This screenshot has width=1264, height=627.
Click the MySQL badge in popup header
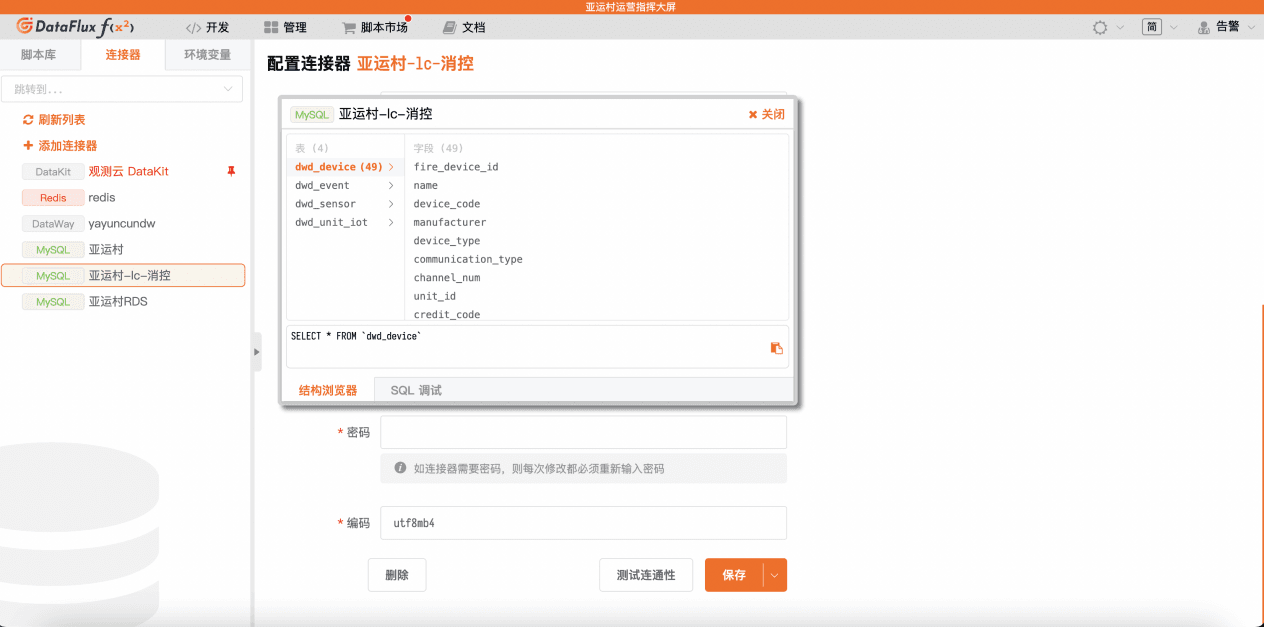(x=312, y=115)
